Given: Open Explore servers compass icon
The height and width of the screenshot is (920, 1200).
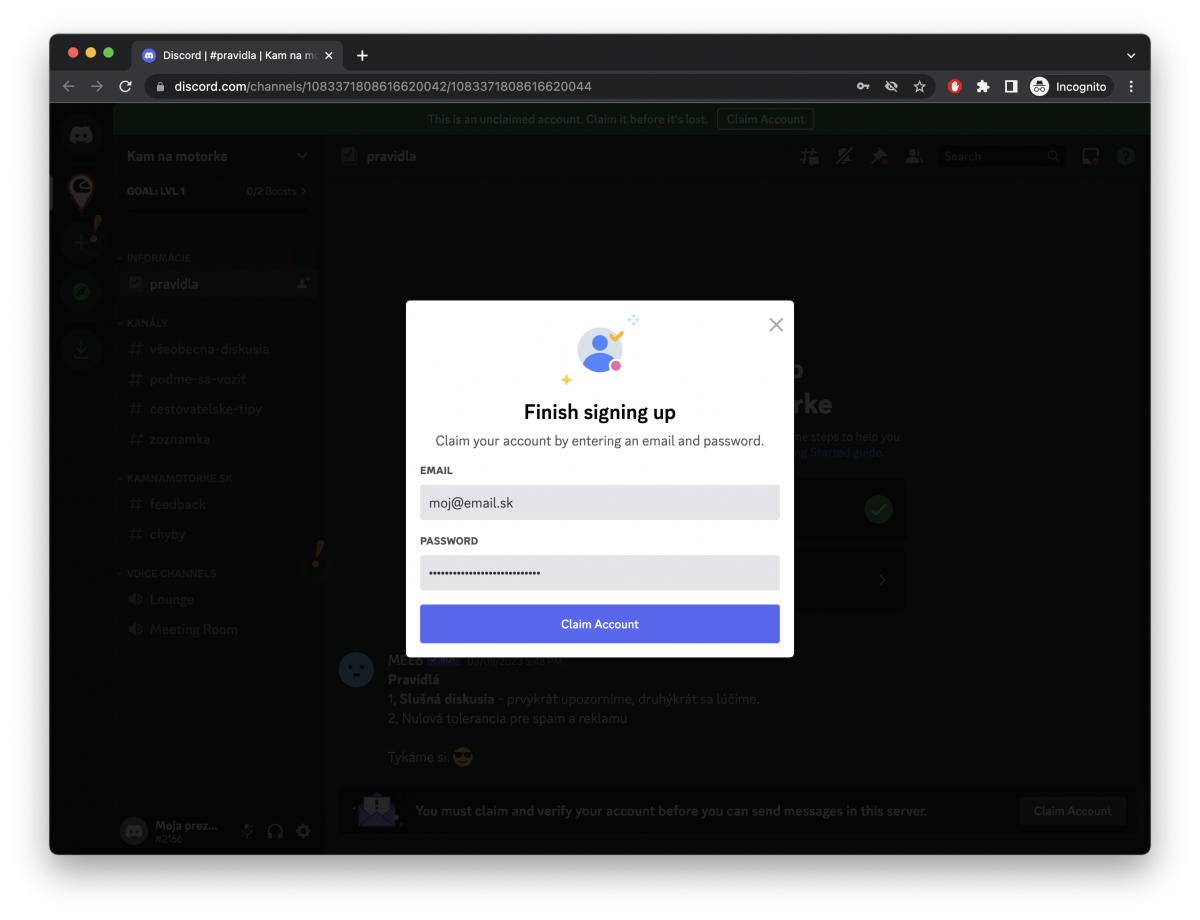Looking at the screenshot, I should point(81,292).
